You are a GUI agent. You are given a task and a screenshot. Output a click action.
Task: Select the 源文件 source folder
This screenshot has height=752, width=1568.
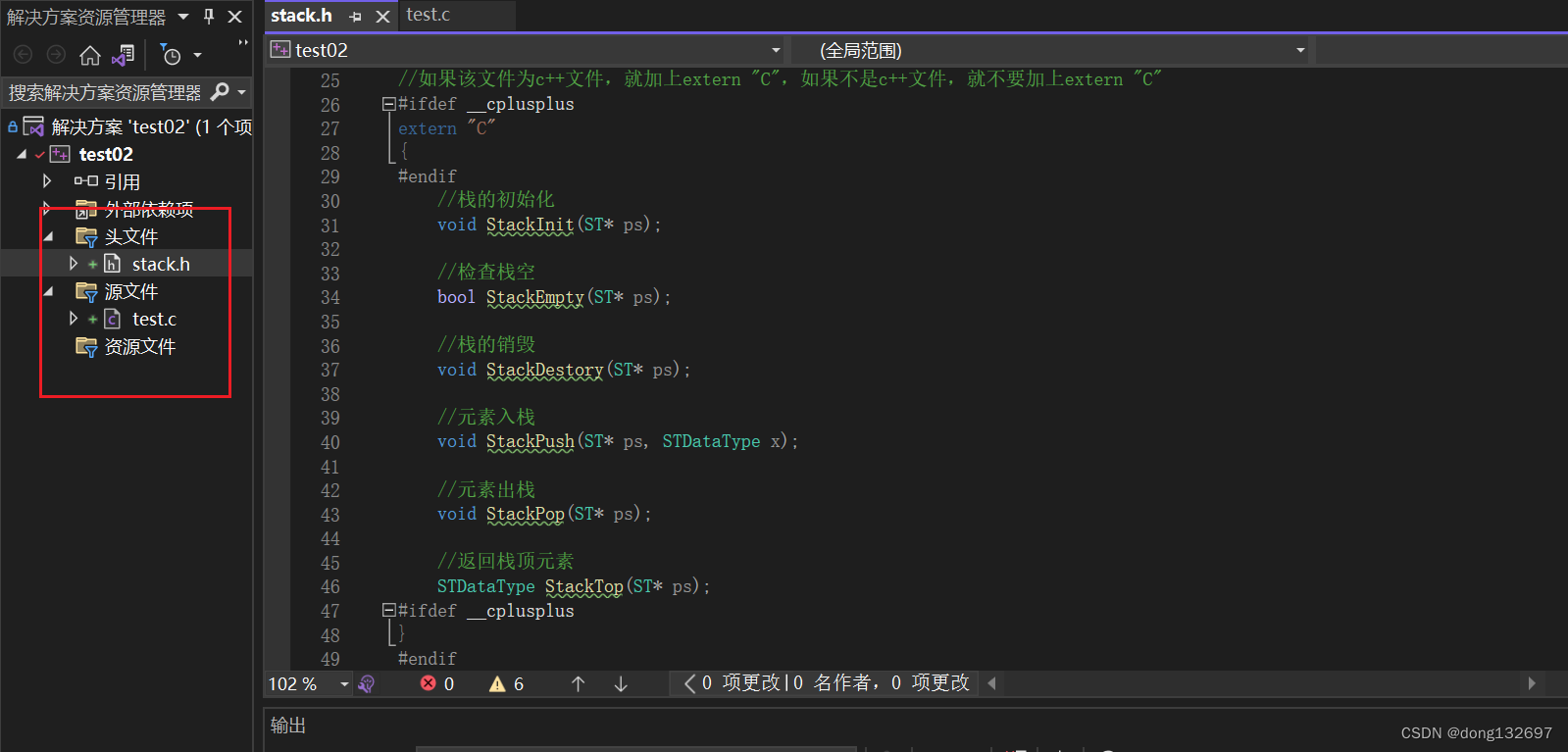coord(130,291)
